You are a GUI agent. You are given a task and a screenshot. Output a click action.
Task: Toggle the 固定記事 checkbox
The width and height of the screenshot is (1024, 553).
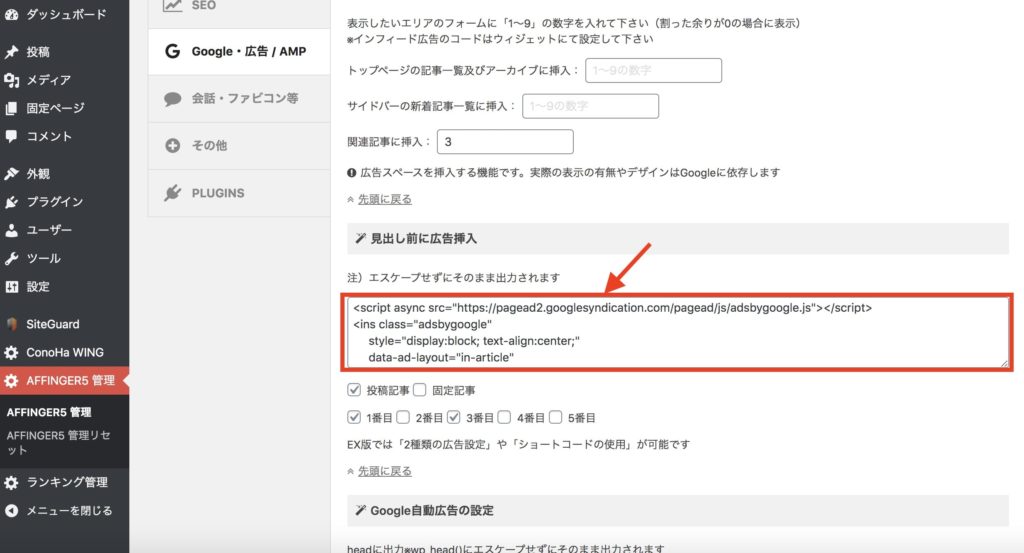pos(420,390)
